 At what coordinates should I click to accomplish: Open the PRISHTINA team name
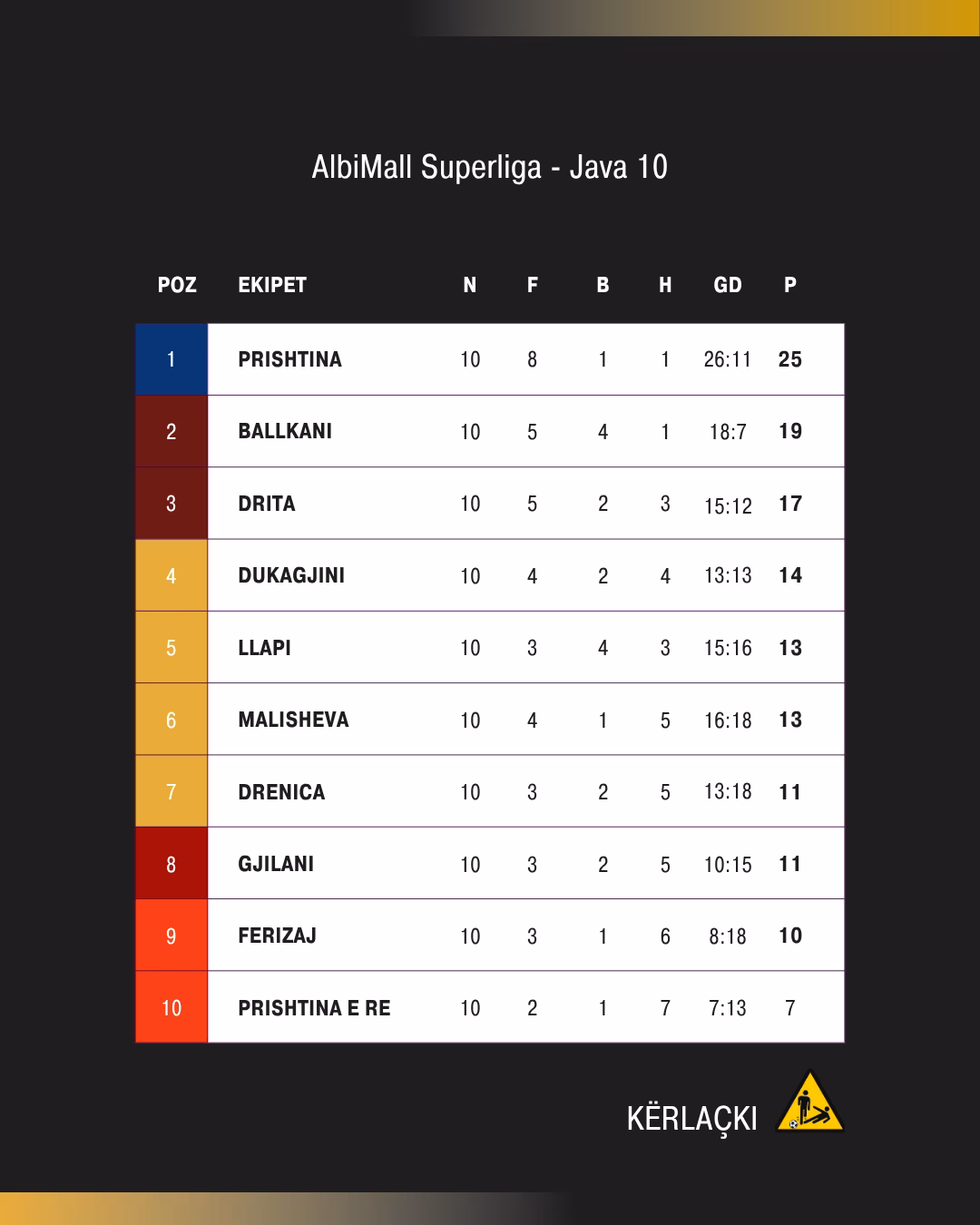tap(289, 359)
